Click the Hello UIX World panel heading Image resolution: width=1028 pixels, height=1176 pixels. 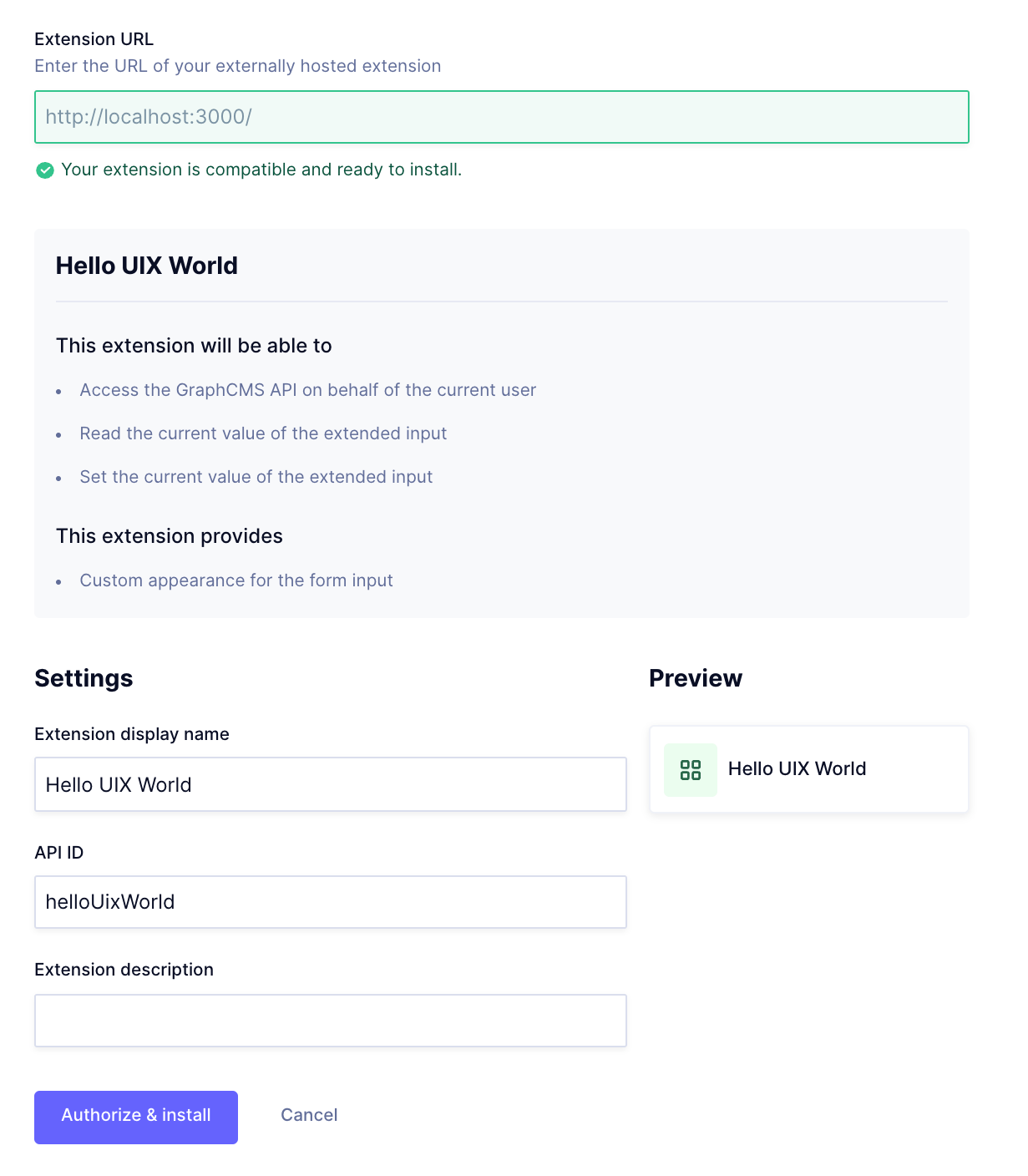[147, 266]
